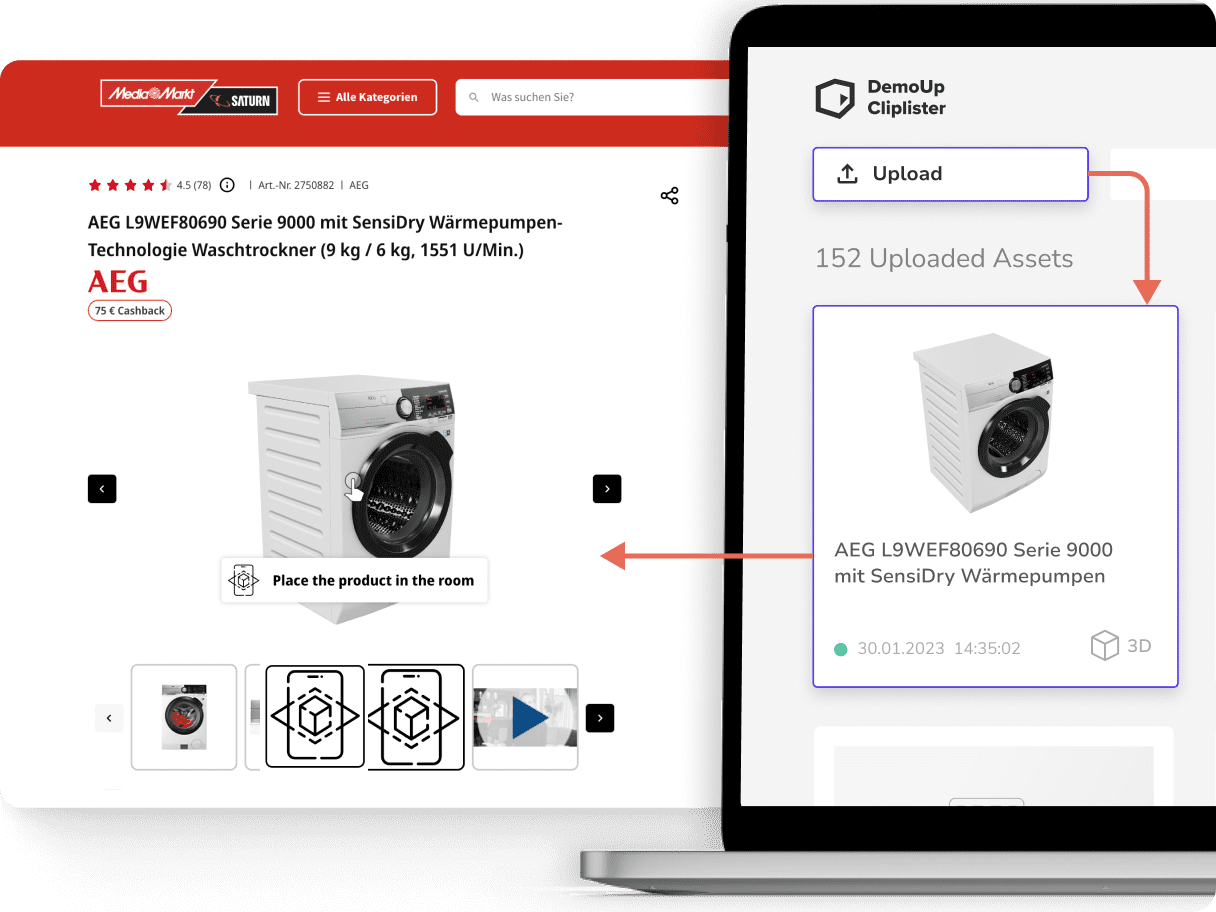Viewport: 1216px width, 912px height.
Task: Click the AEG brand logo
Action: 118,280
